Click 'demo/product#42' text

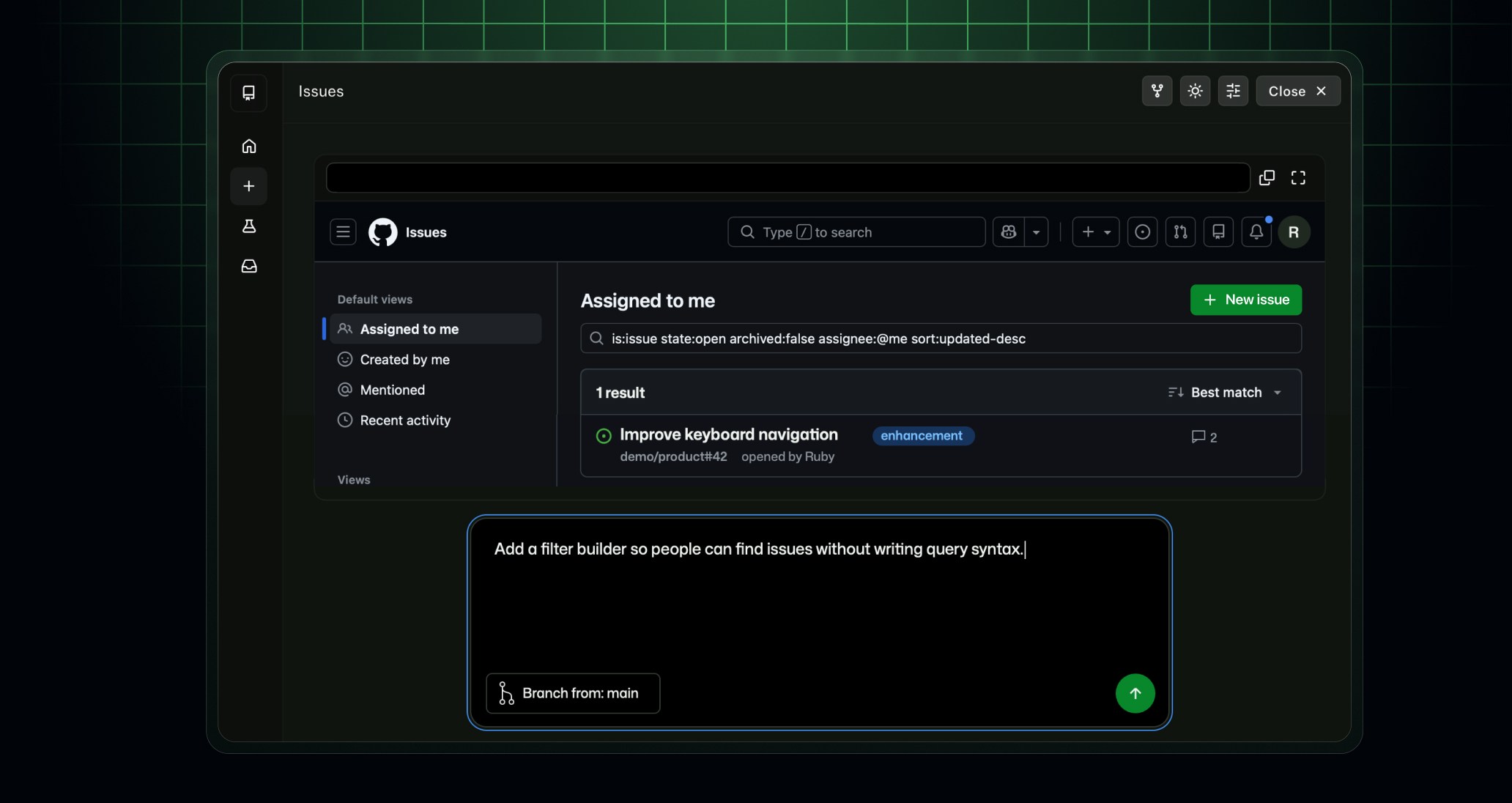(x=673, y=456)
